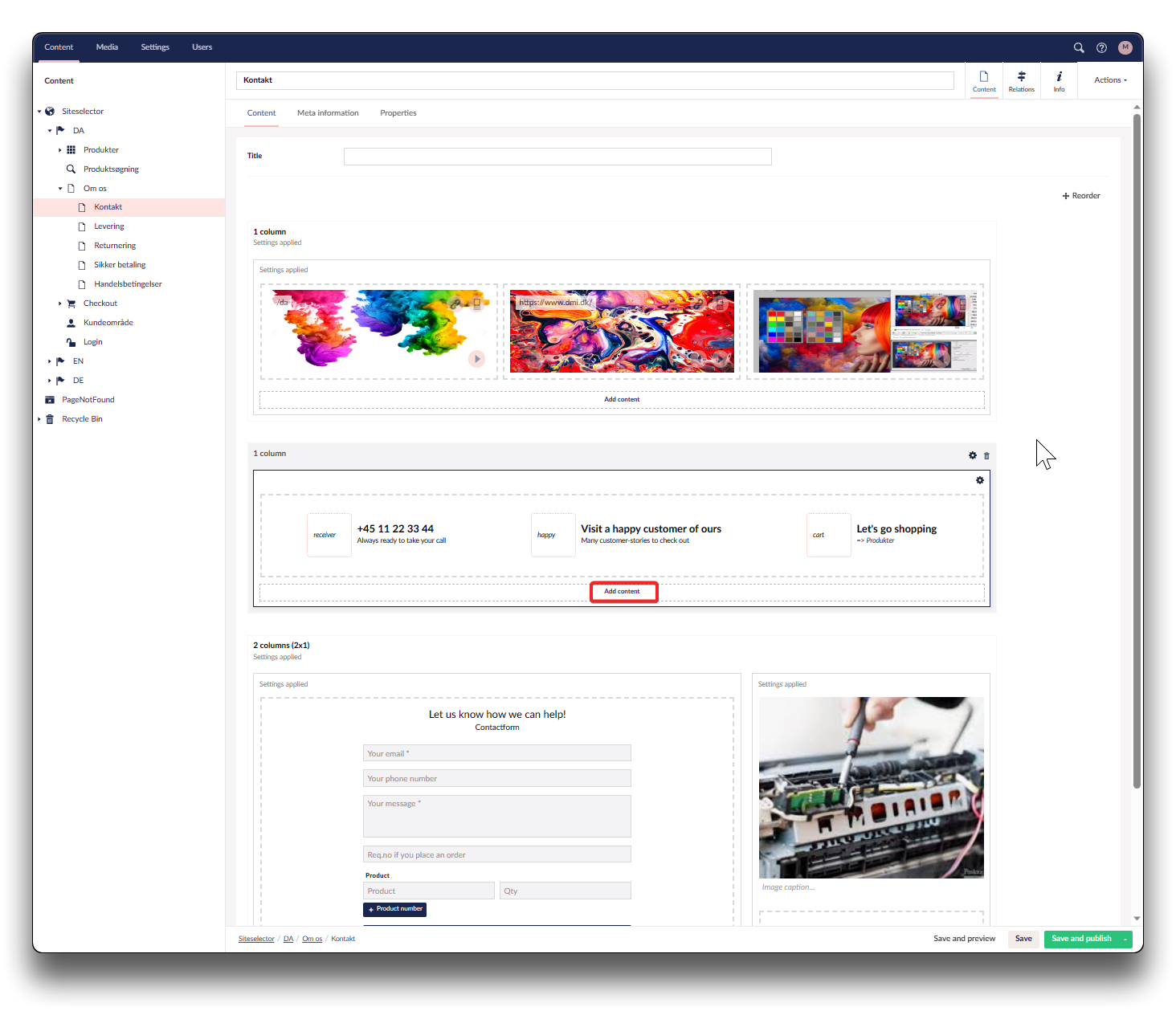Select the Produktsøgning tree node
1176x1011 pixels.
pyautogui.click(x=111, y=169)
